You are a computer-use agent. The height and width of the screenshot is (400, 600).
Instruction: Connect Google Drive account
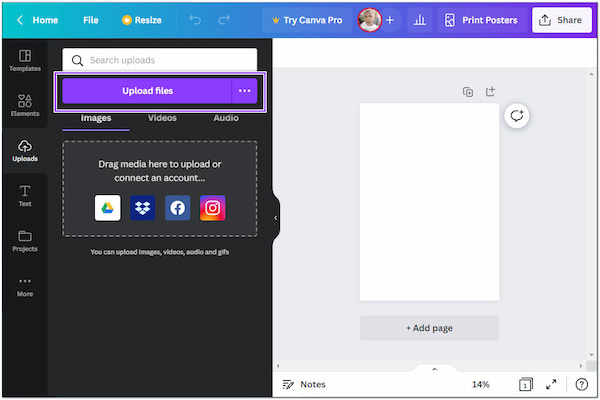[108, 208]
